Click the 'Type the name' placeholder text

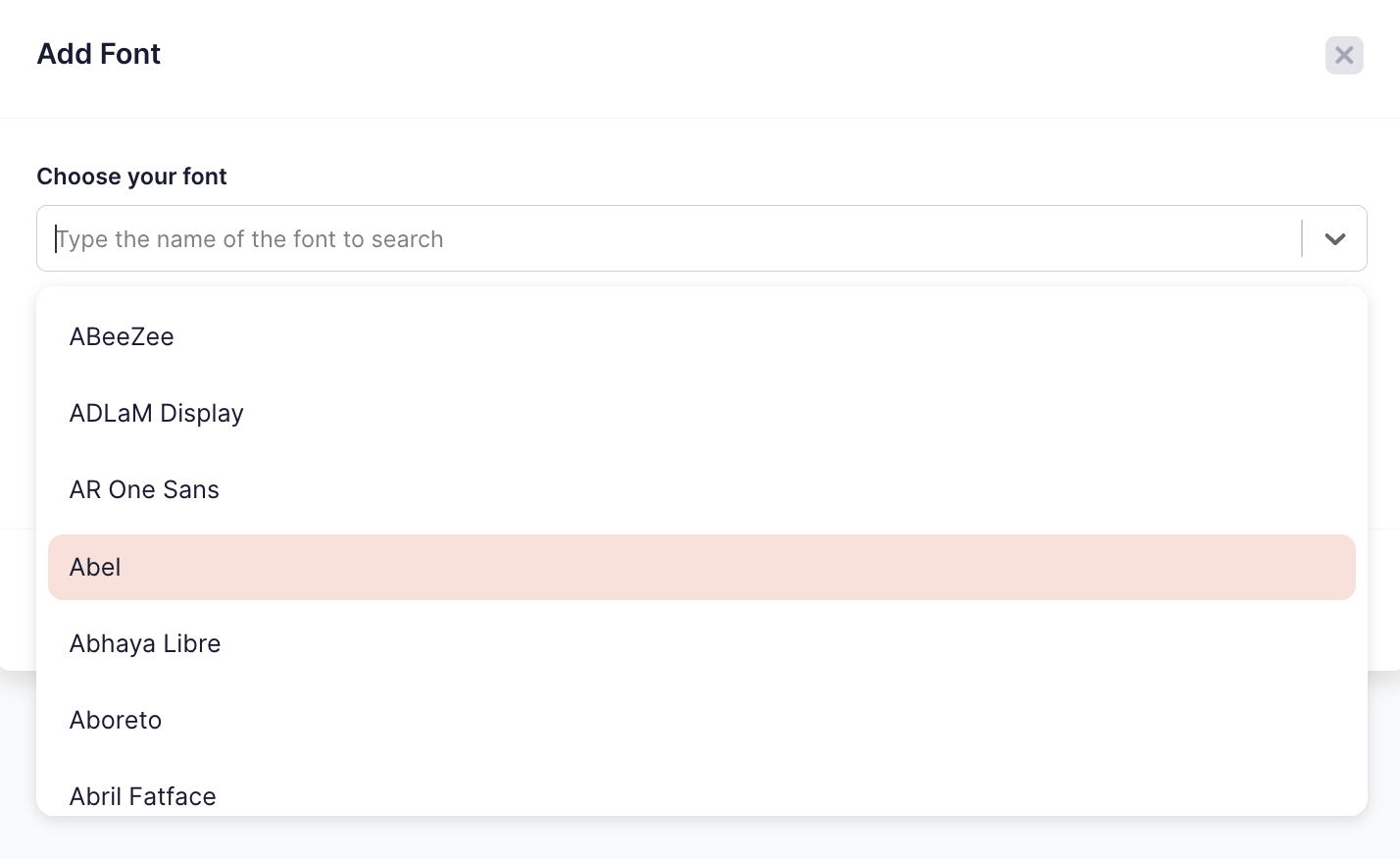coord(250,239)
